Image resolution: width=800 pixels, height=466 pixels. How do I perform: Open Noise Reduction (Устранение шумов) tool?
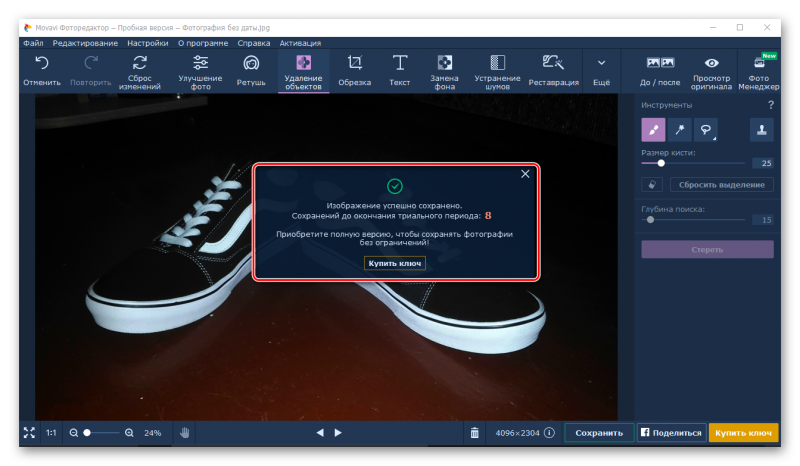(497, 69)
